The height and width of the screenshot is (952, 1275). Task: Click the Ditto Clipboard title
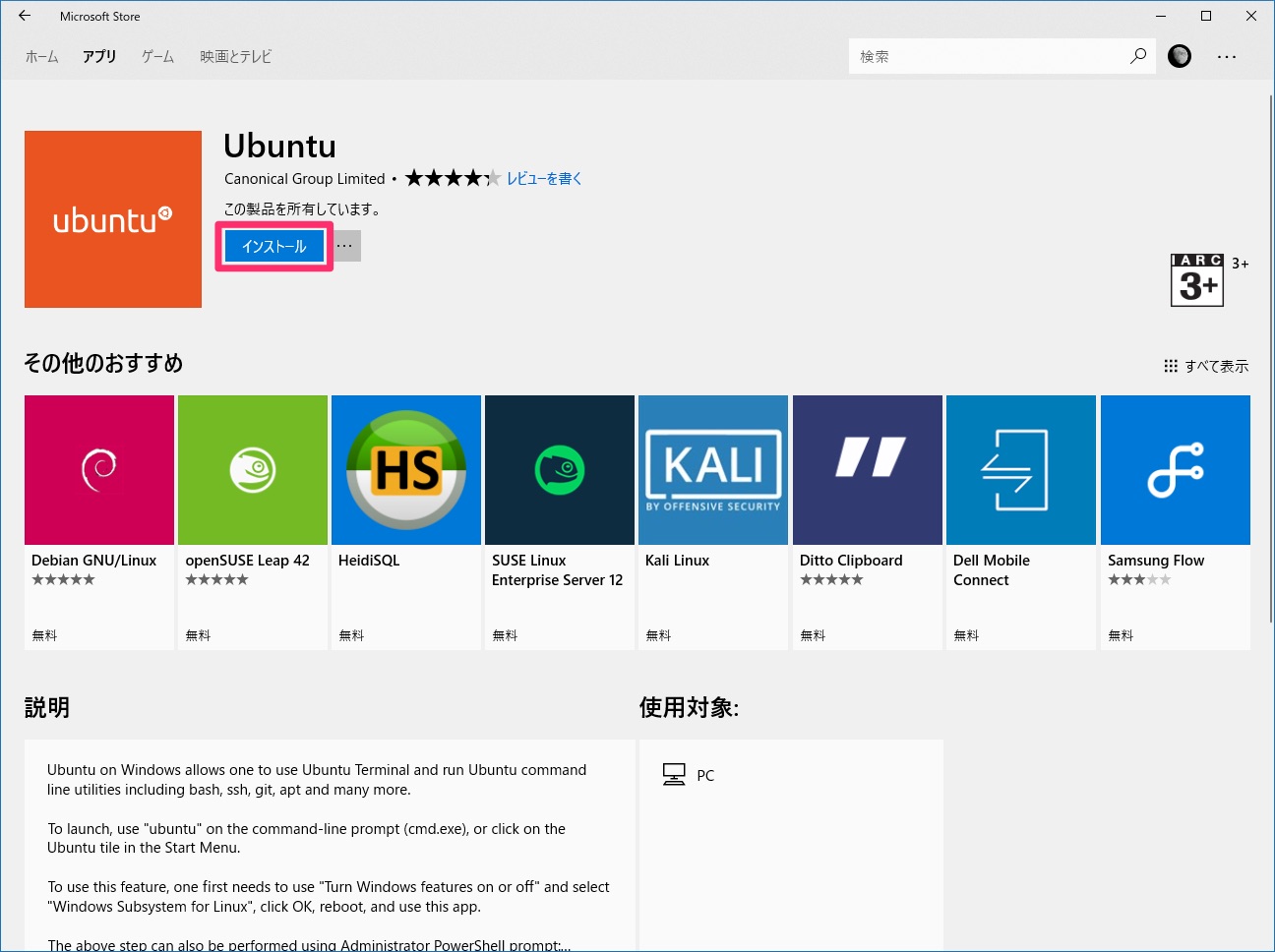[851, 561]
